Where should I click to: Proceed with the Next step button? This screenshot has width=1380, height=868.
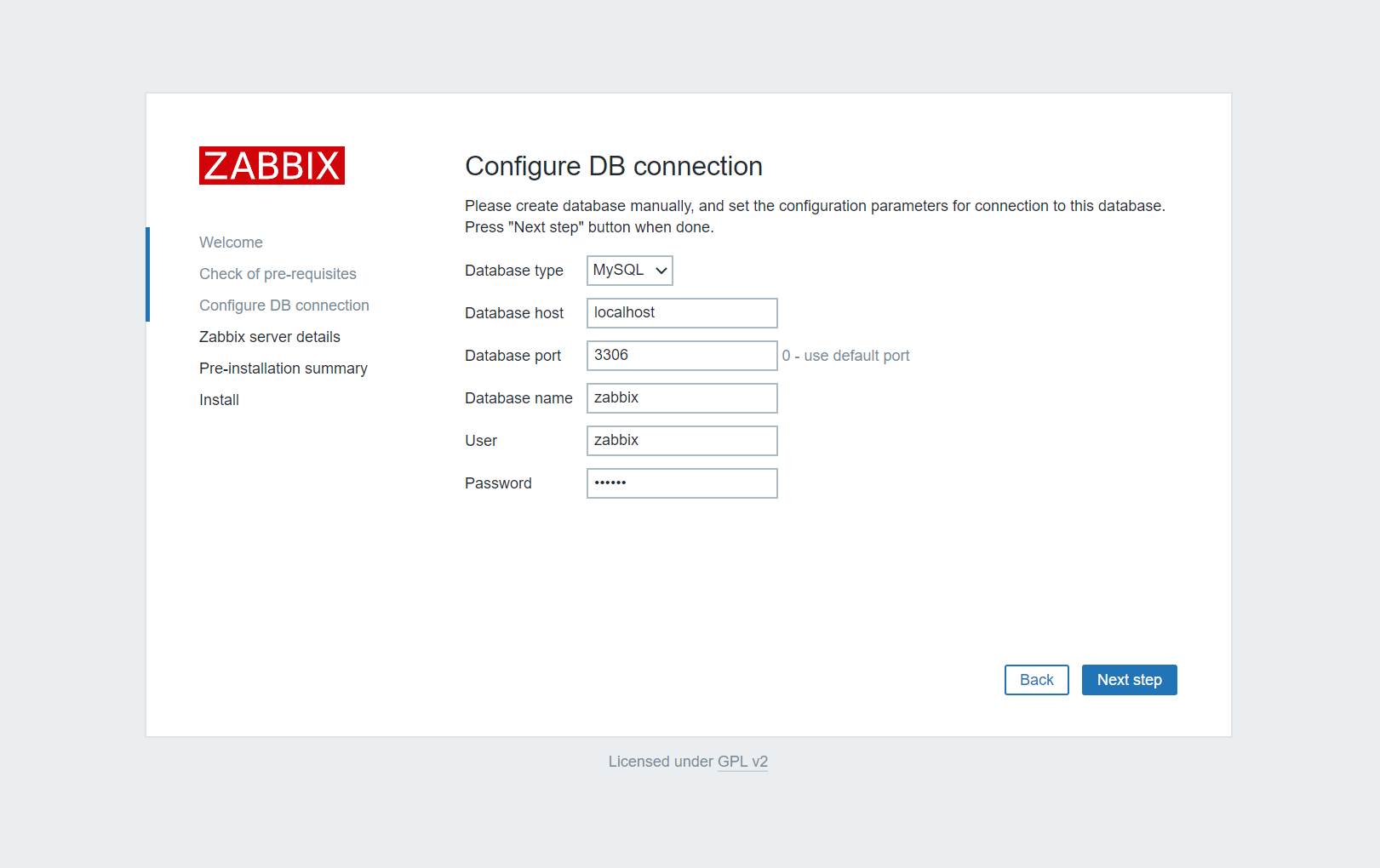[x=1129, y=680]
